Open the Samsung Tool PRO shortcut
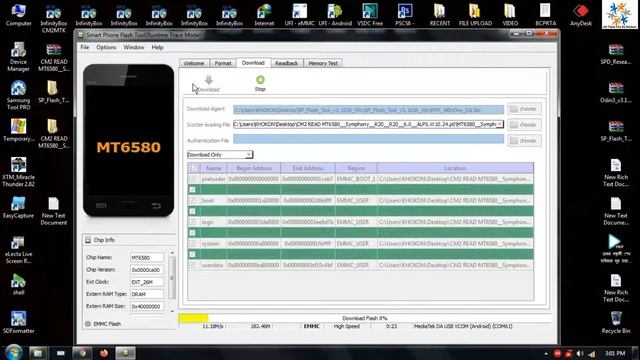Viewport: 640px width, 360px height. point(18,95)
